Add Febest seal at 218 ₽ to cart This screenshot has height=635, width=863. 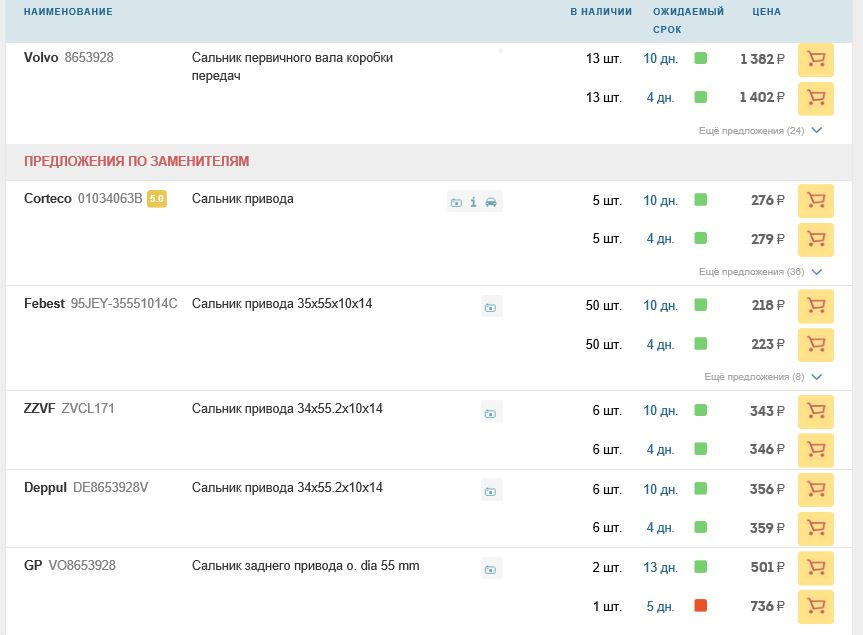pos(816,306)
